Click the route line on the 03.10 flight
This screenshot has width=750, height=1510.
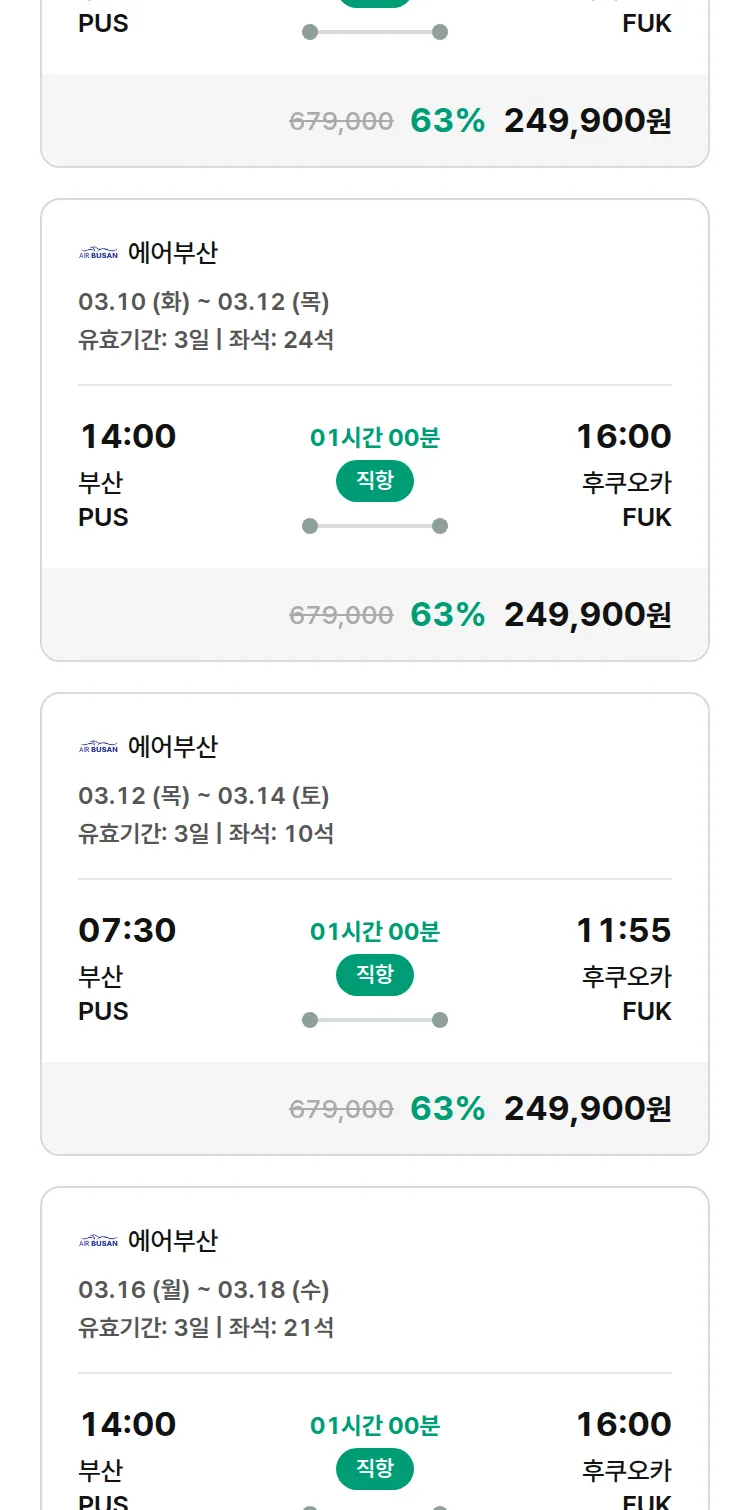(x=374, y=526)
